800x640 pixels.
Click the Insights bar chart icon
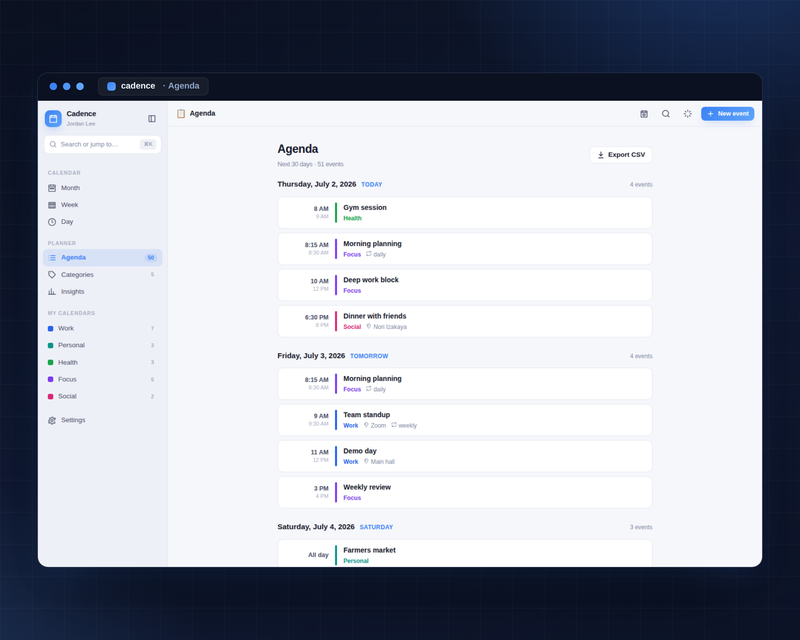coord(52,291)
